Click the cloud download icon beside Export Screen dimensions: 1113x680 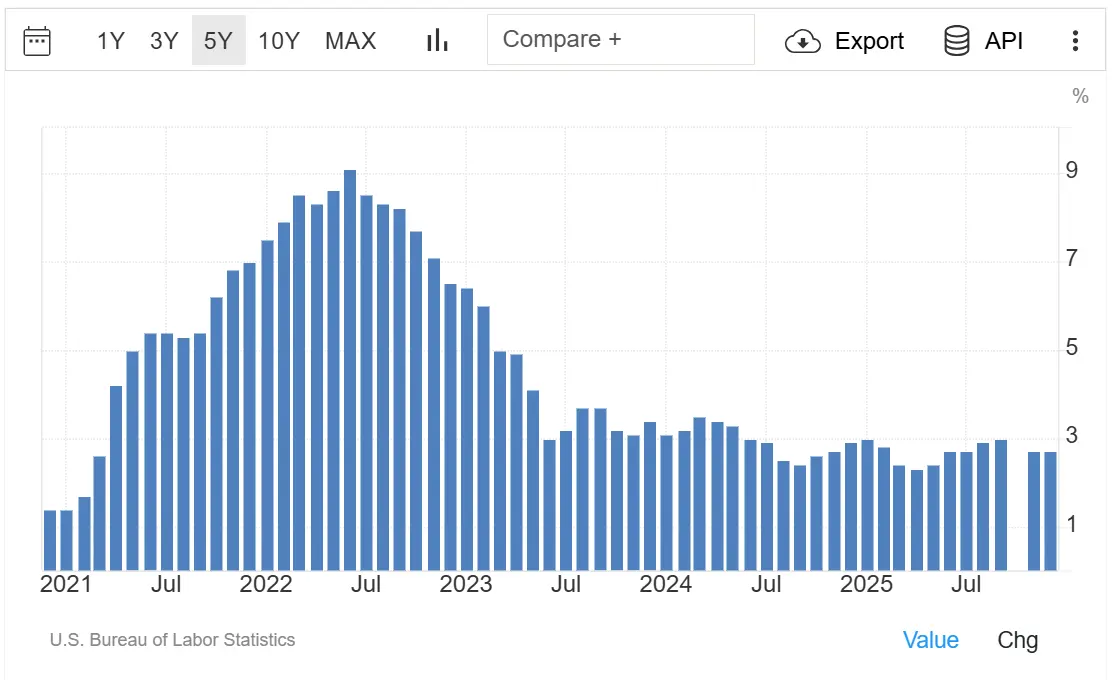click(x=803, y=41)
